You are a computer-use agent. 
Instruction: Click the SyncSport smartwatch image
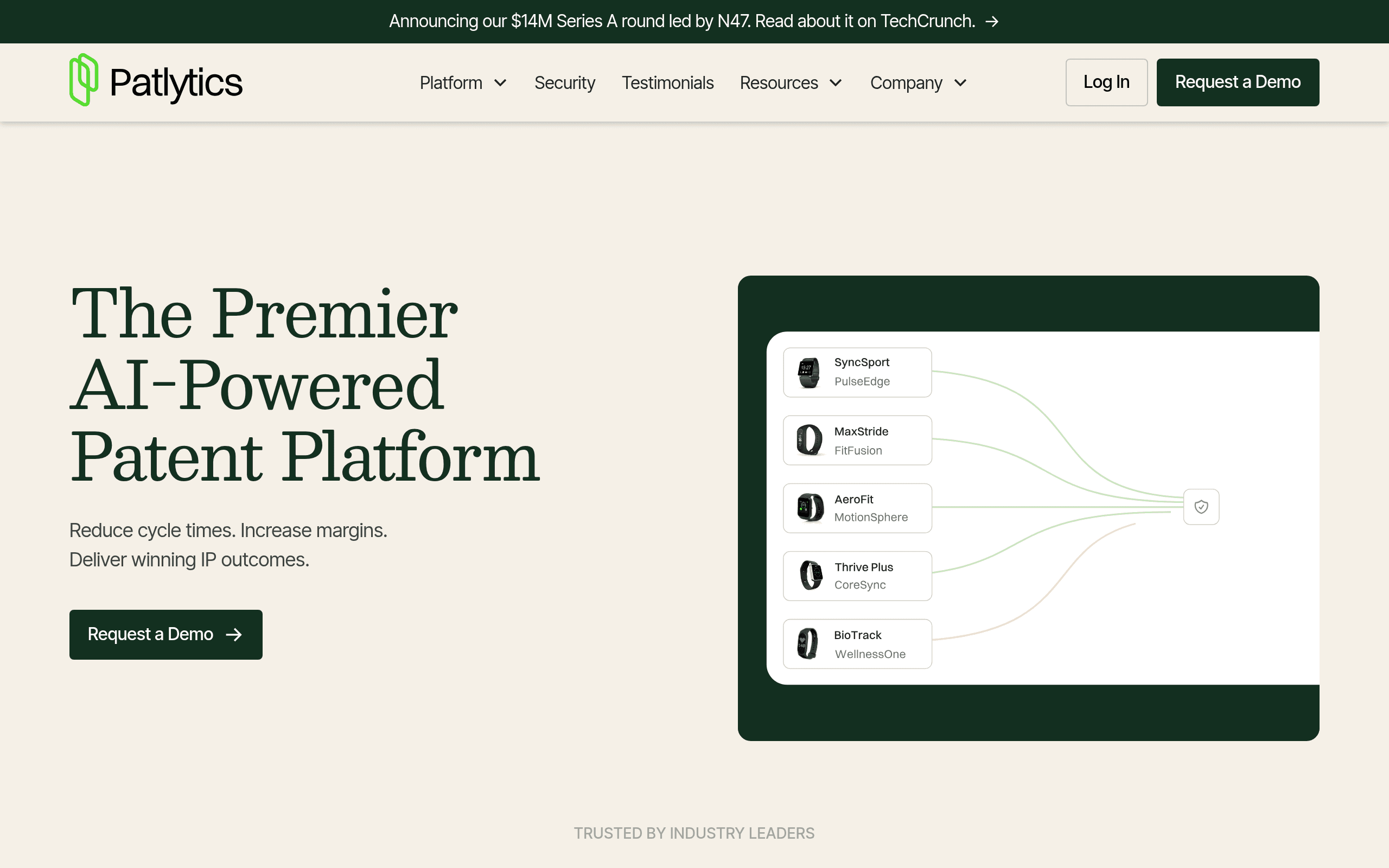coord(809,373)
